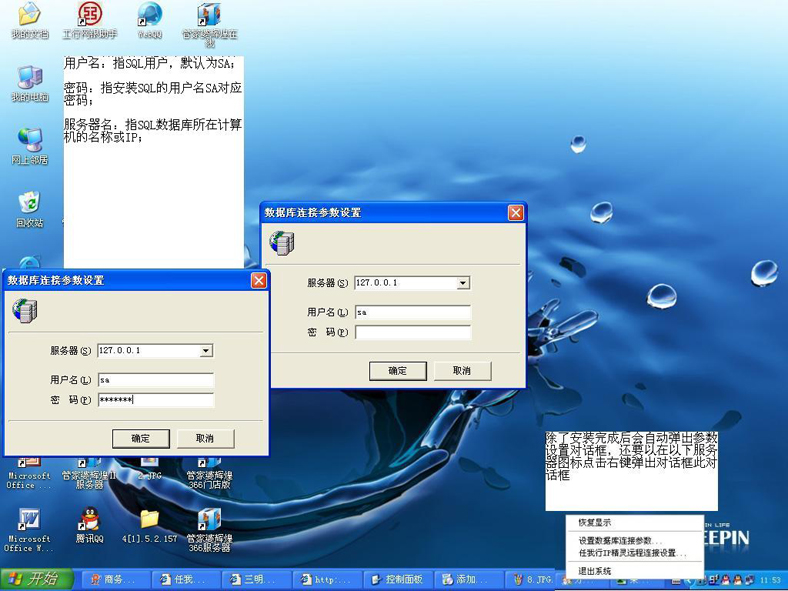The height and width of the screenshot is (591, 788).
Task: Switch to 商务... taskbar window
Action: pos(115,579)
